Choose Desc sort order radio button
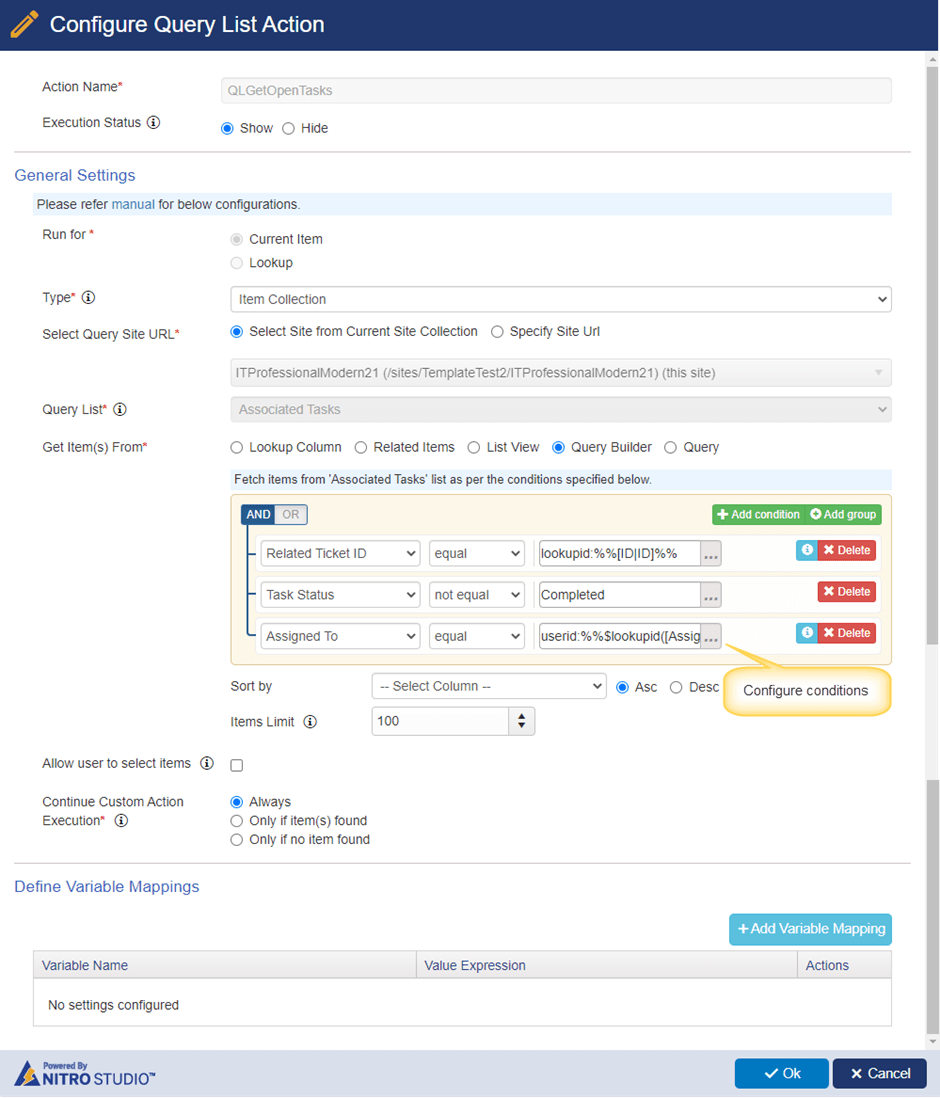This screenshot has width=940, height=1098. [677, 687]
